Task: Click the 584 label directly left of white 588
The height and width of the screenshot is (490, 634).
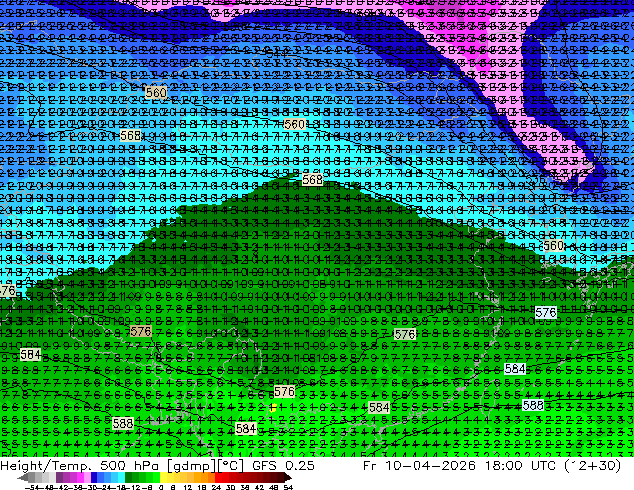Action: [379, 408]
